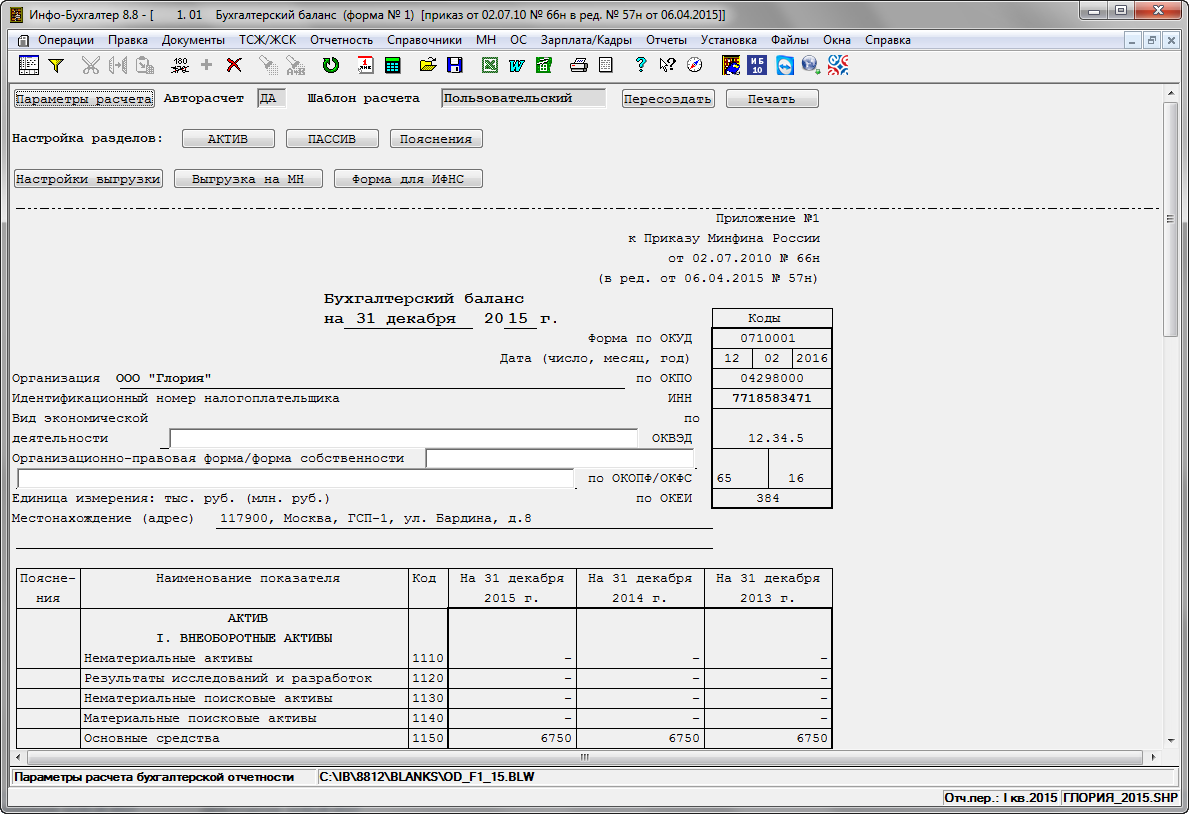Click the printer icon
This screenshot has width=1189, height=814.
579,65
